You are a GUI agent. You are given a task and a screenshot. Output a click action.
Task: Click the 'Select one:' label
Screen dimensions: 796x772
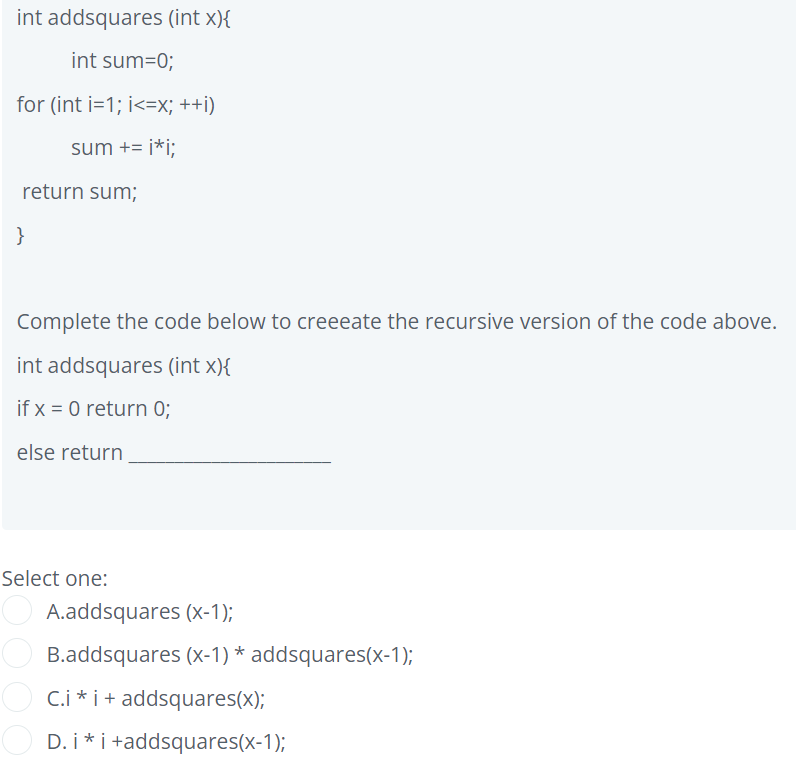pos(55,579)
